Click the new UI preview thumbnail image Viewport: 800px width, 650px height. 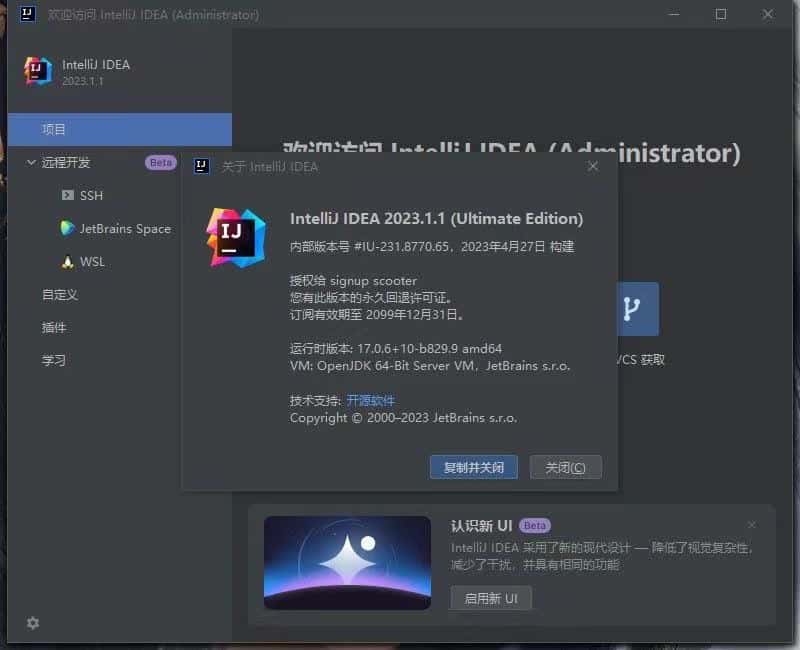point(347,562)
